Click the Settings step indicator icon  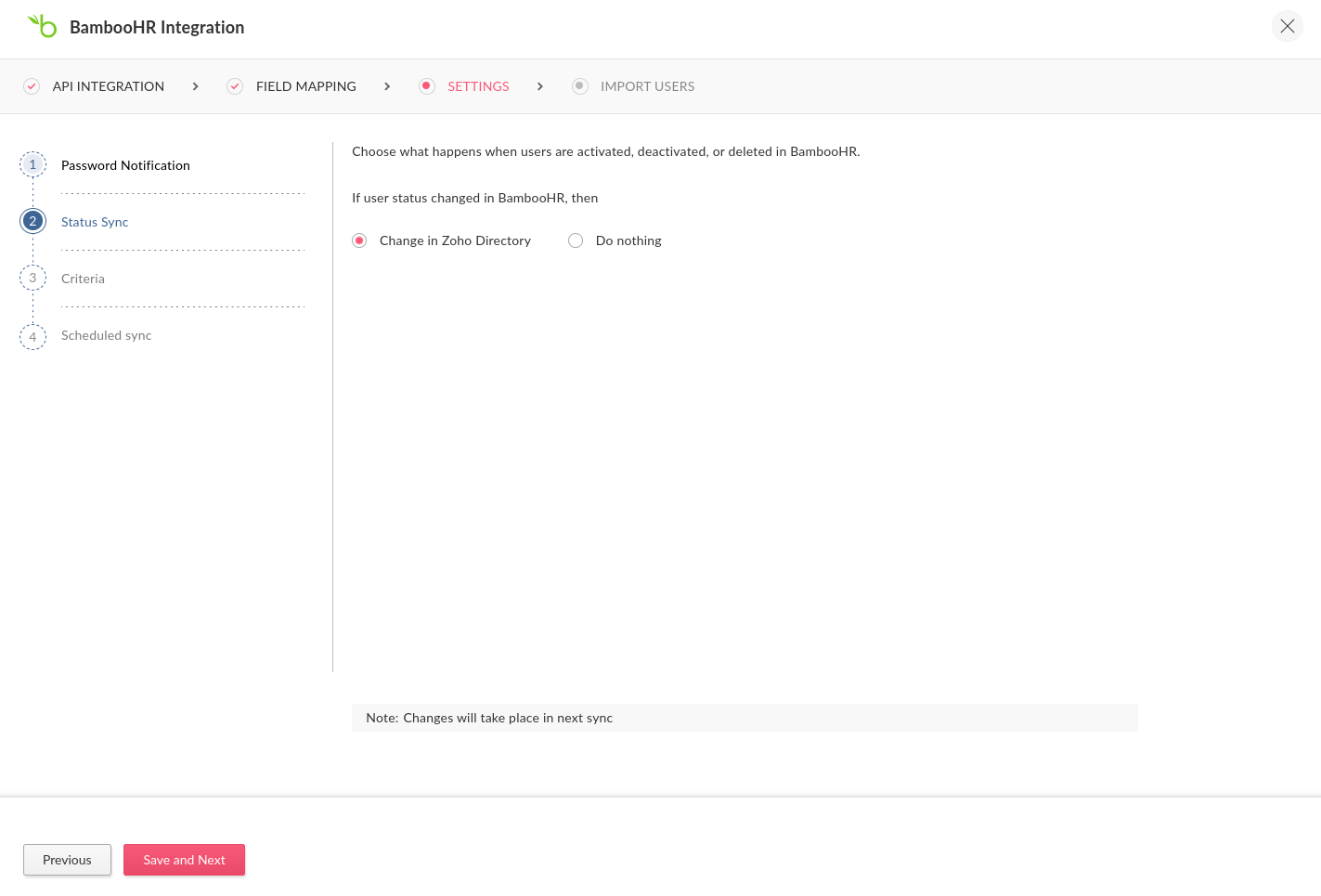[x=426, y=86]
